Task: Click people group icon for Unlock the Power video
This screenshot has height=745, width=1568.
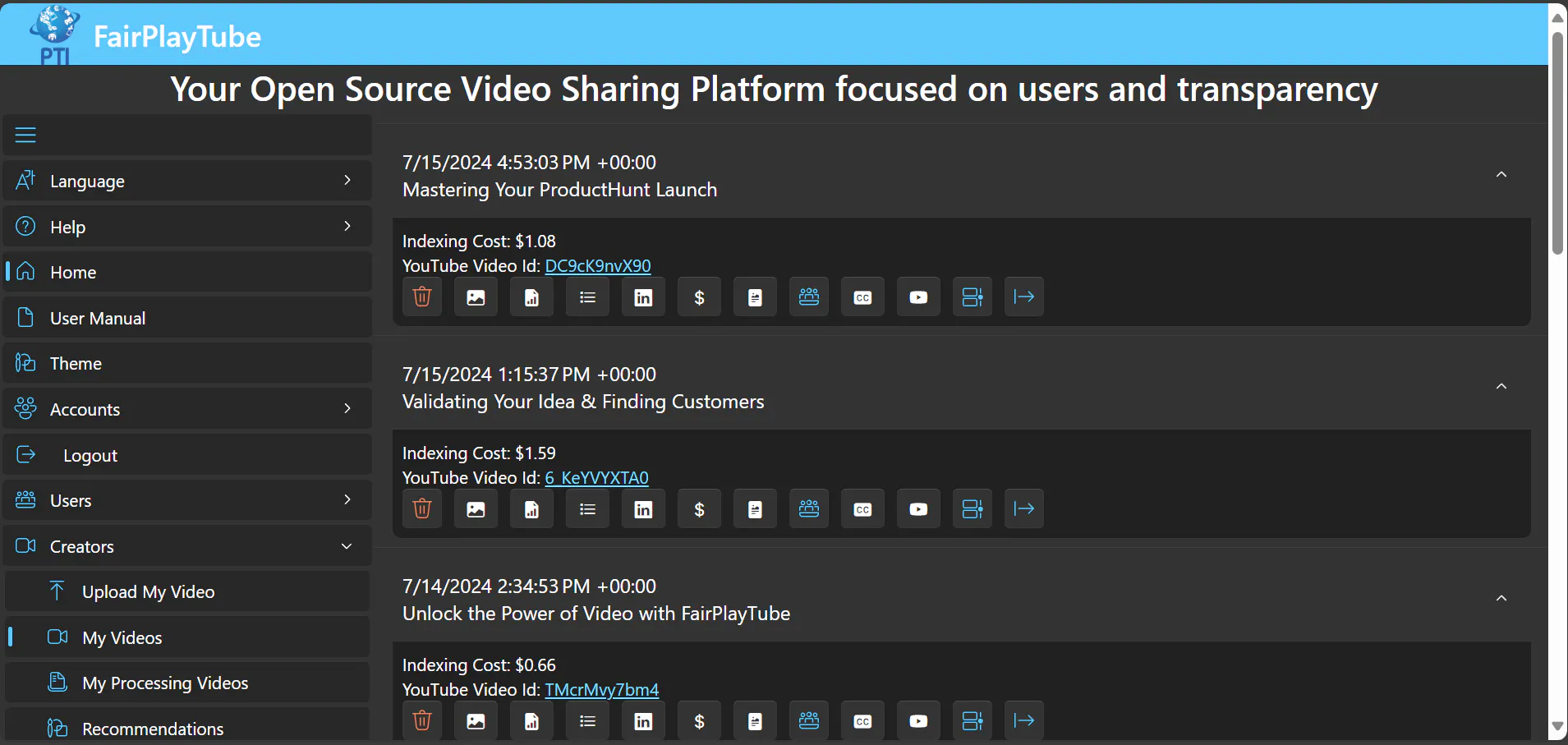Action: click(809, 720)
